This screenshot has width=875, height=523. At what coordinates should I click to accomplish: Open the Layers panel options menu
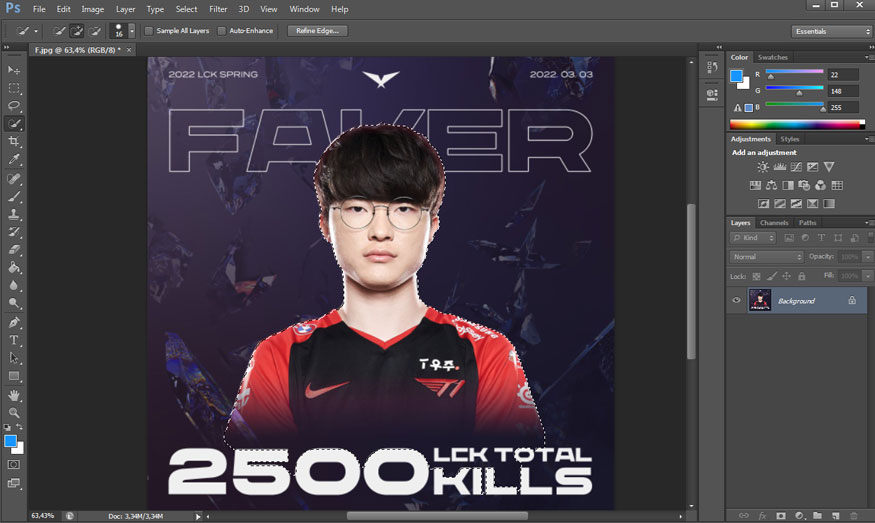coord(867,223)
